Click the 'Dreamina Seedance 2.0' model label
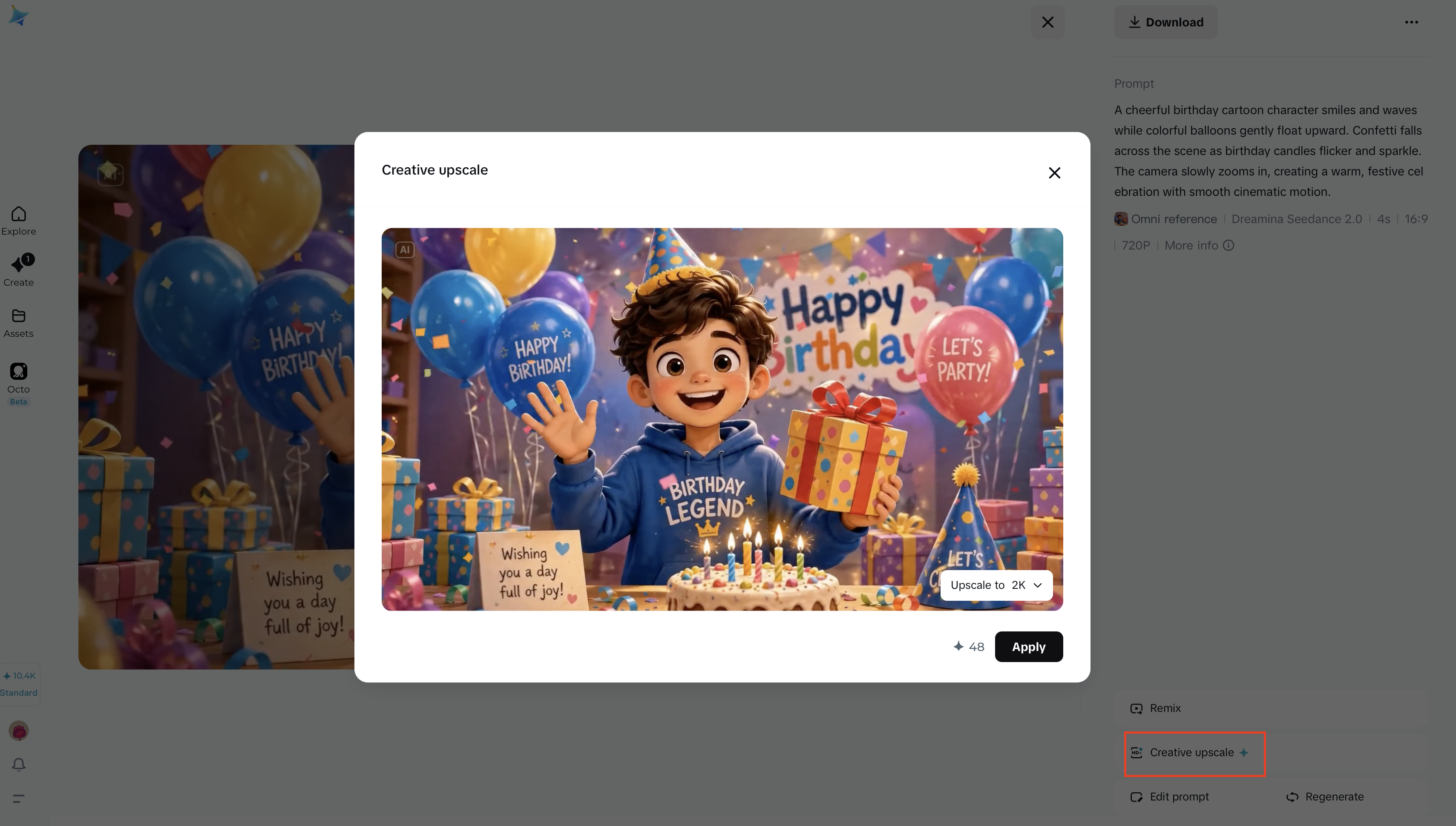This screenshot has width=1456, height=826. (1297, 219)
